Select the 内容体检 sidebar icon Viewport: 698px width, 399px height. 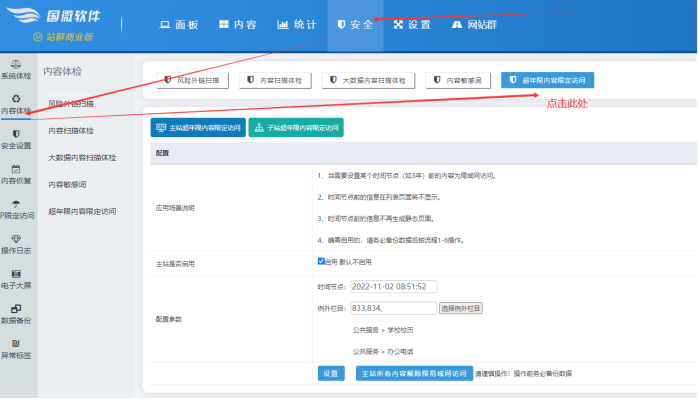click(16, 99)
